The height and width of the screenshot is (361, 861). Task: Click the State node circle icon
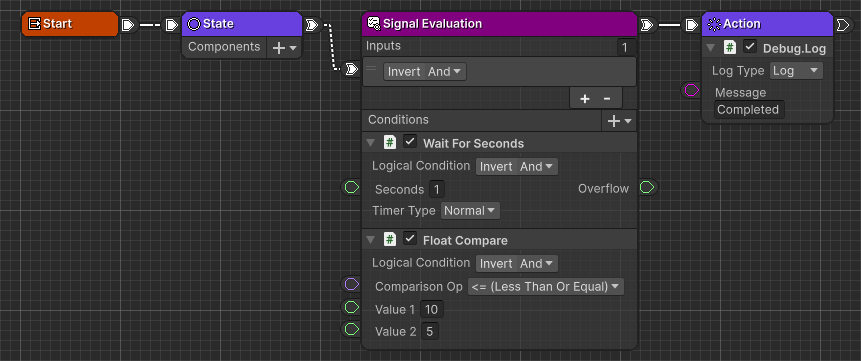coord(194,24)
